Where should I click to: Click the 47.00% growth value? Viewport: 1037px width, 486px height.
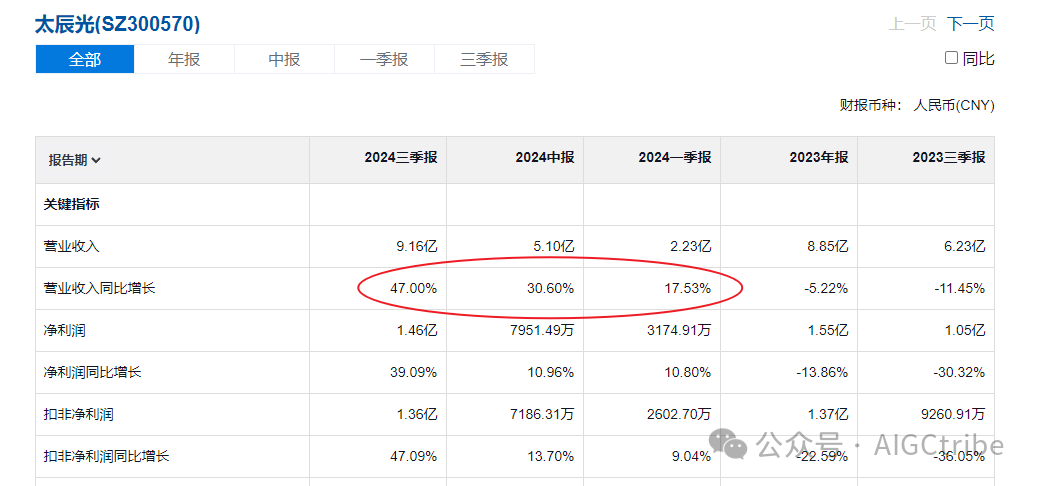pos(414,288)
